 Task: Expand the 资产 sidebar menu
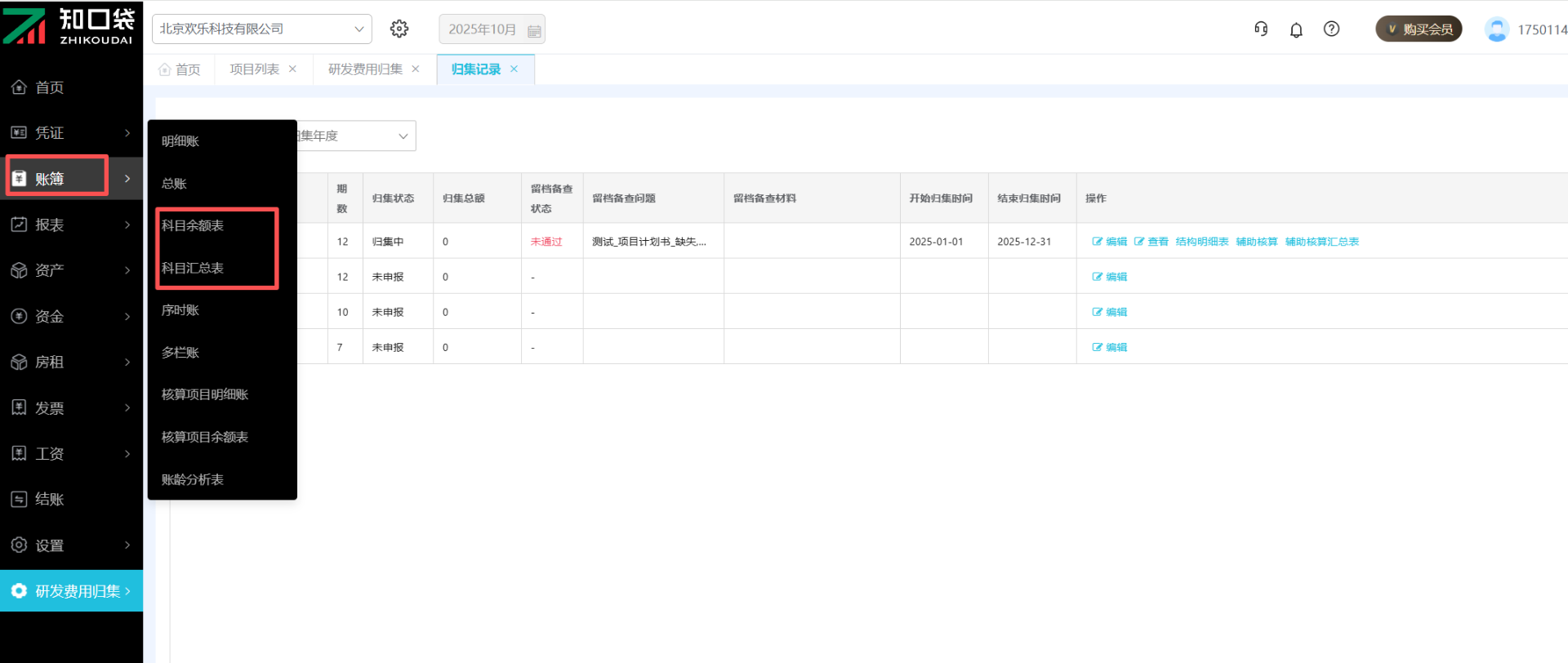click(71, 270)
